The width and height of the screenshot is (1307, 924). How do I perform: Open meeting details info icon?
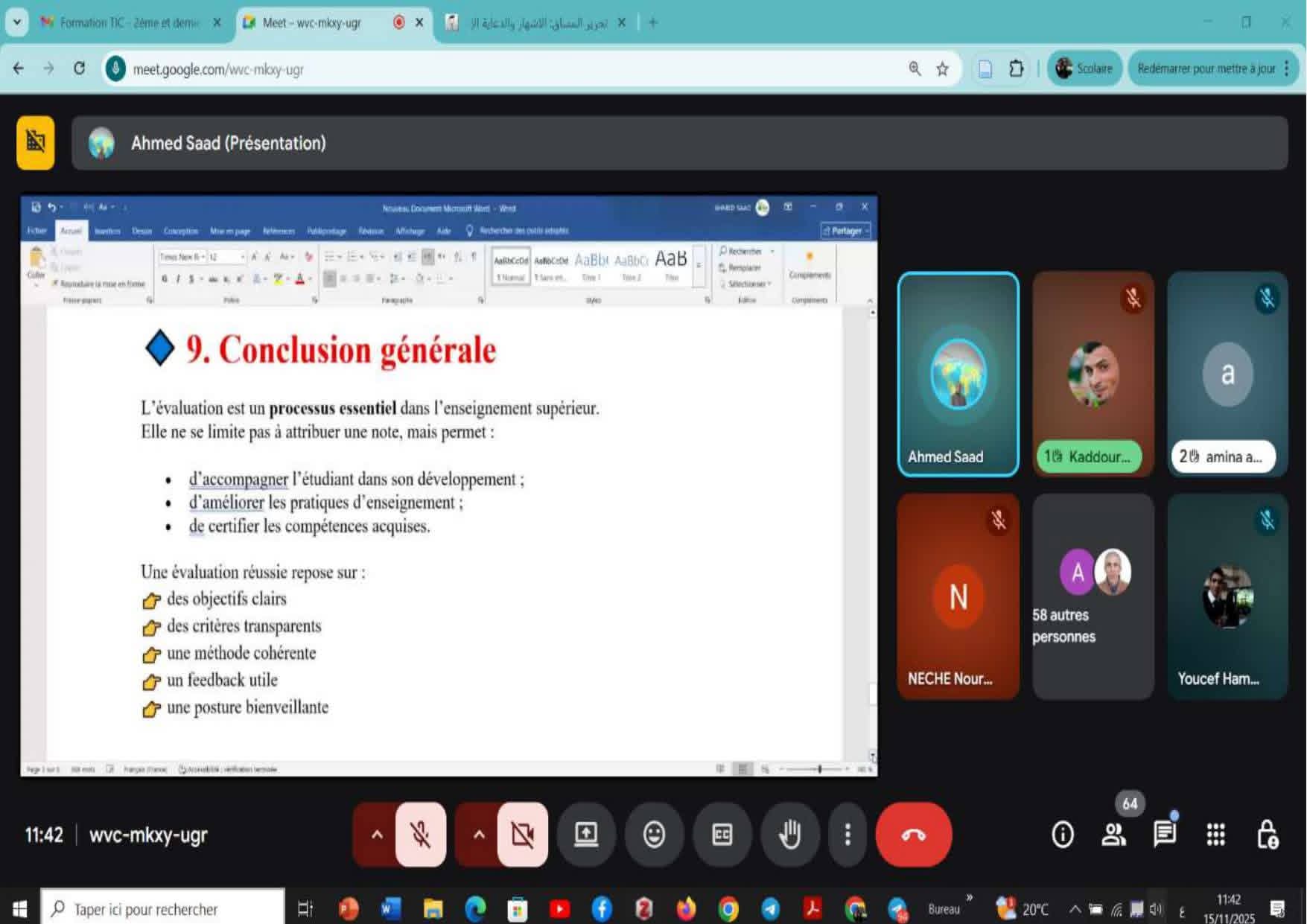(x=1063, y=835)
